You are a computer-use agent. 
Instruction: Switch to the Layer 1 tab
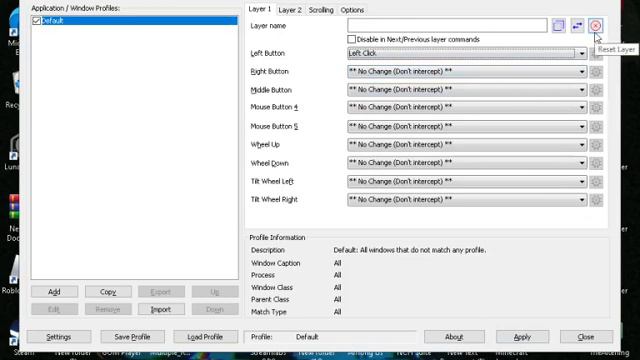[260, 9]
